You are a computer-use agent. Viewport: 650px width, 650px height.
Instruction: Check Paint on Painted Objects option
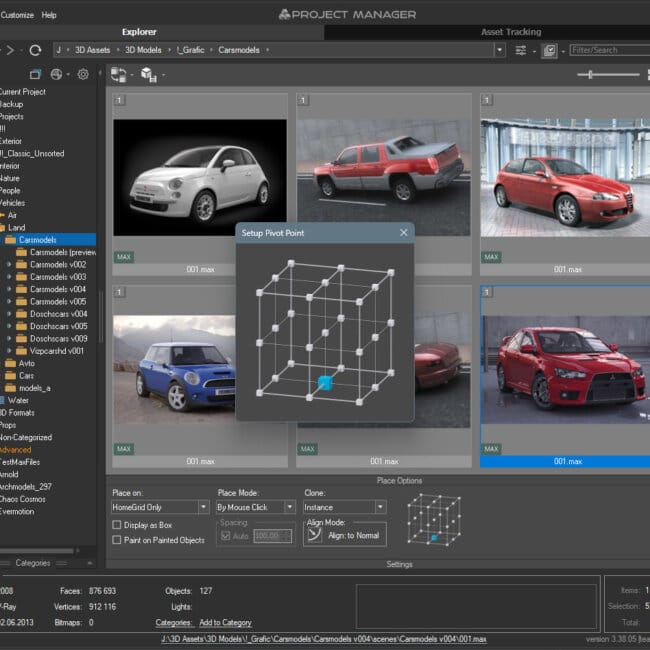117,540
